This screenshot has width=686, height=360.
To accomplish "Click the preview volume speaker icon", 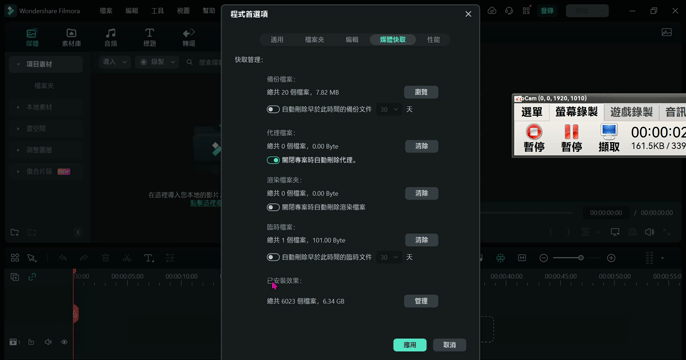I will pyautogui.click(x=649, y=232).
